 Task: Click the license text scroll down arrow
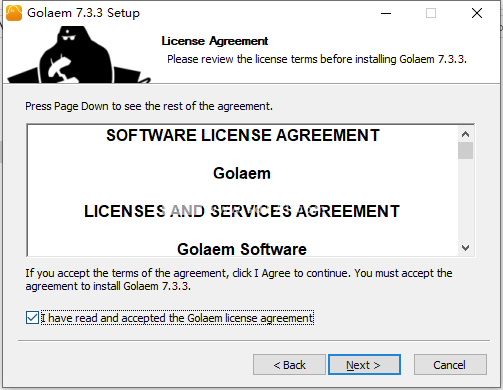(465, 248)
